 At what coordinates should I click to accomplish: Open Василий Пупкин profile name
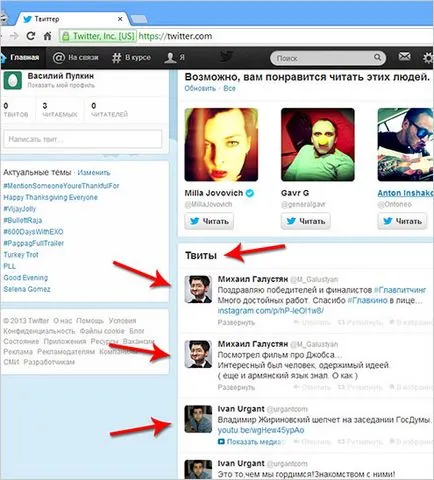coord(60,76)
